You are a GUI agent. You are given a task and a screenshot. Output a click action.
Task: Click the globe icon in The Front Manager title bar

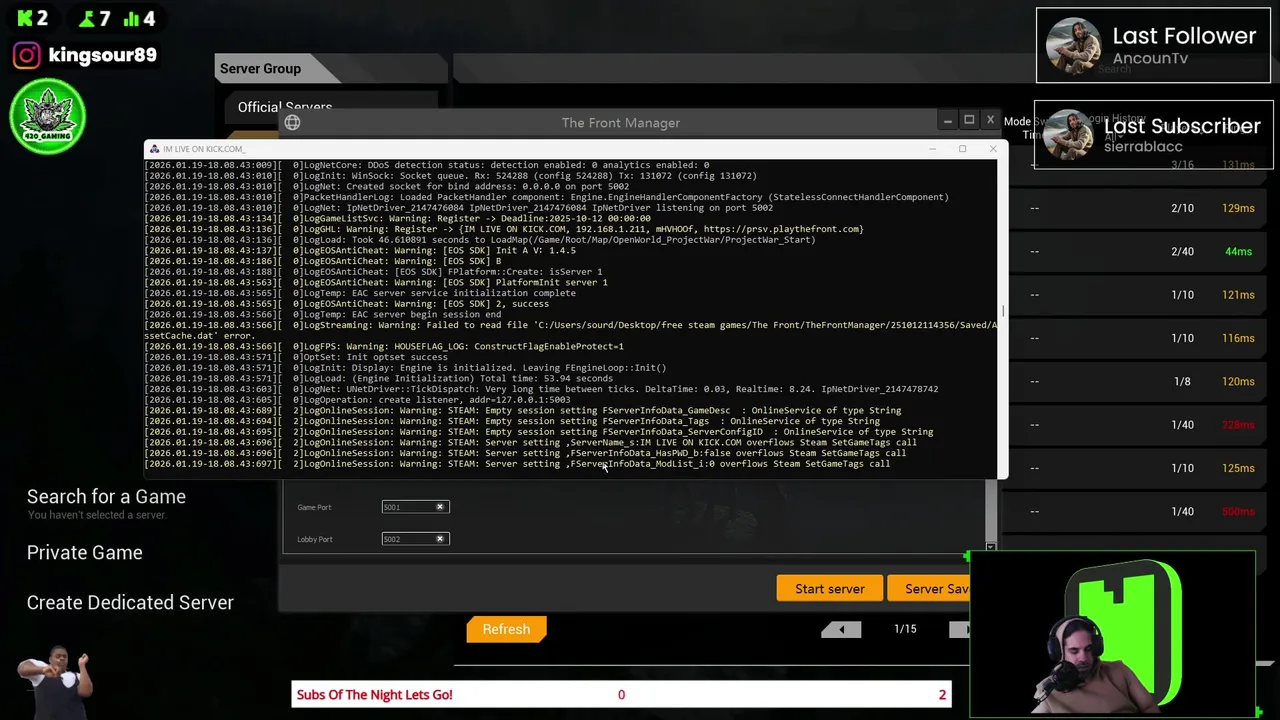point(292,122)
